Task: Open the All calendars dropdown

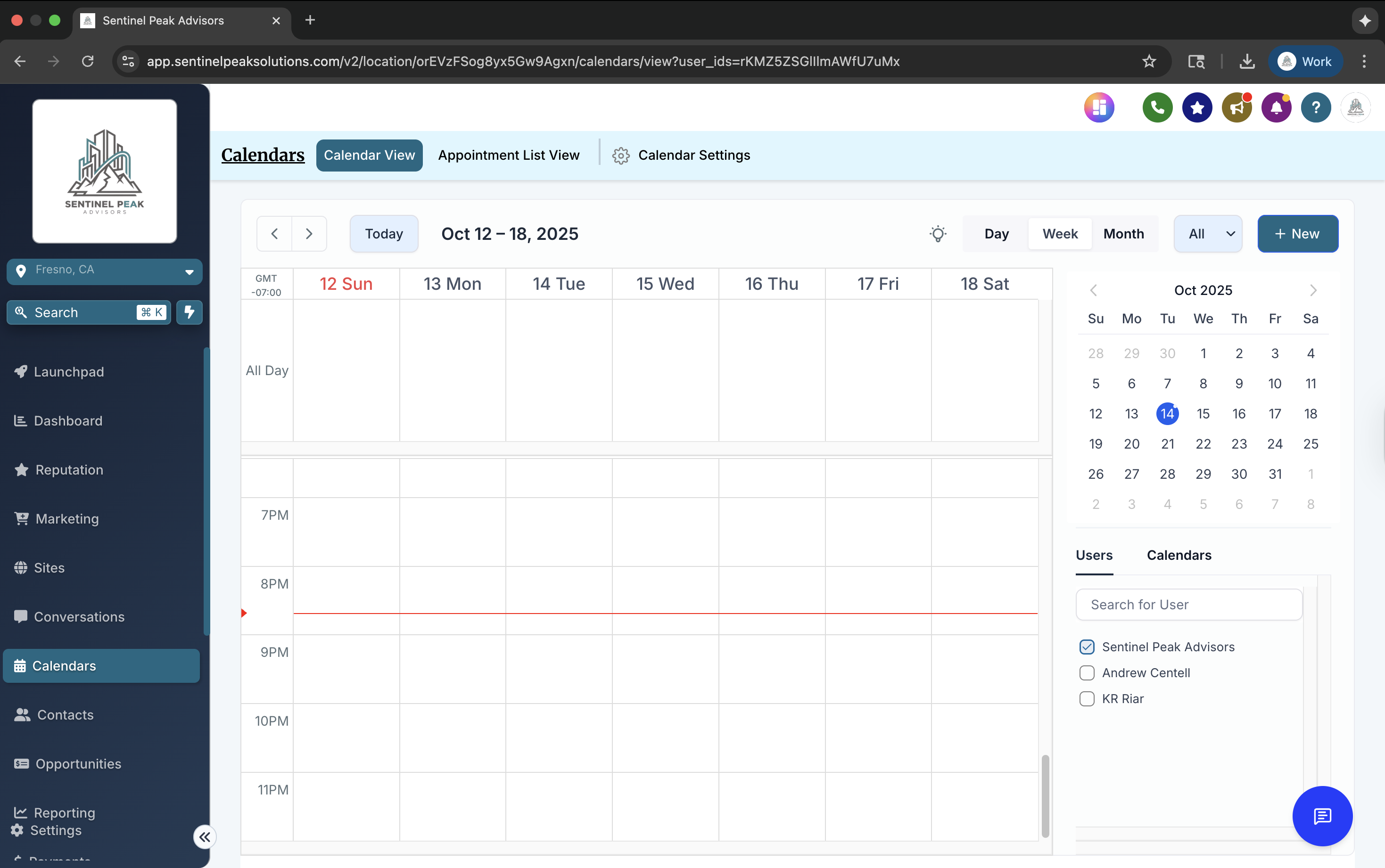Action: (x=1208, y=234)
